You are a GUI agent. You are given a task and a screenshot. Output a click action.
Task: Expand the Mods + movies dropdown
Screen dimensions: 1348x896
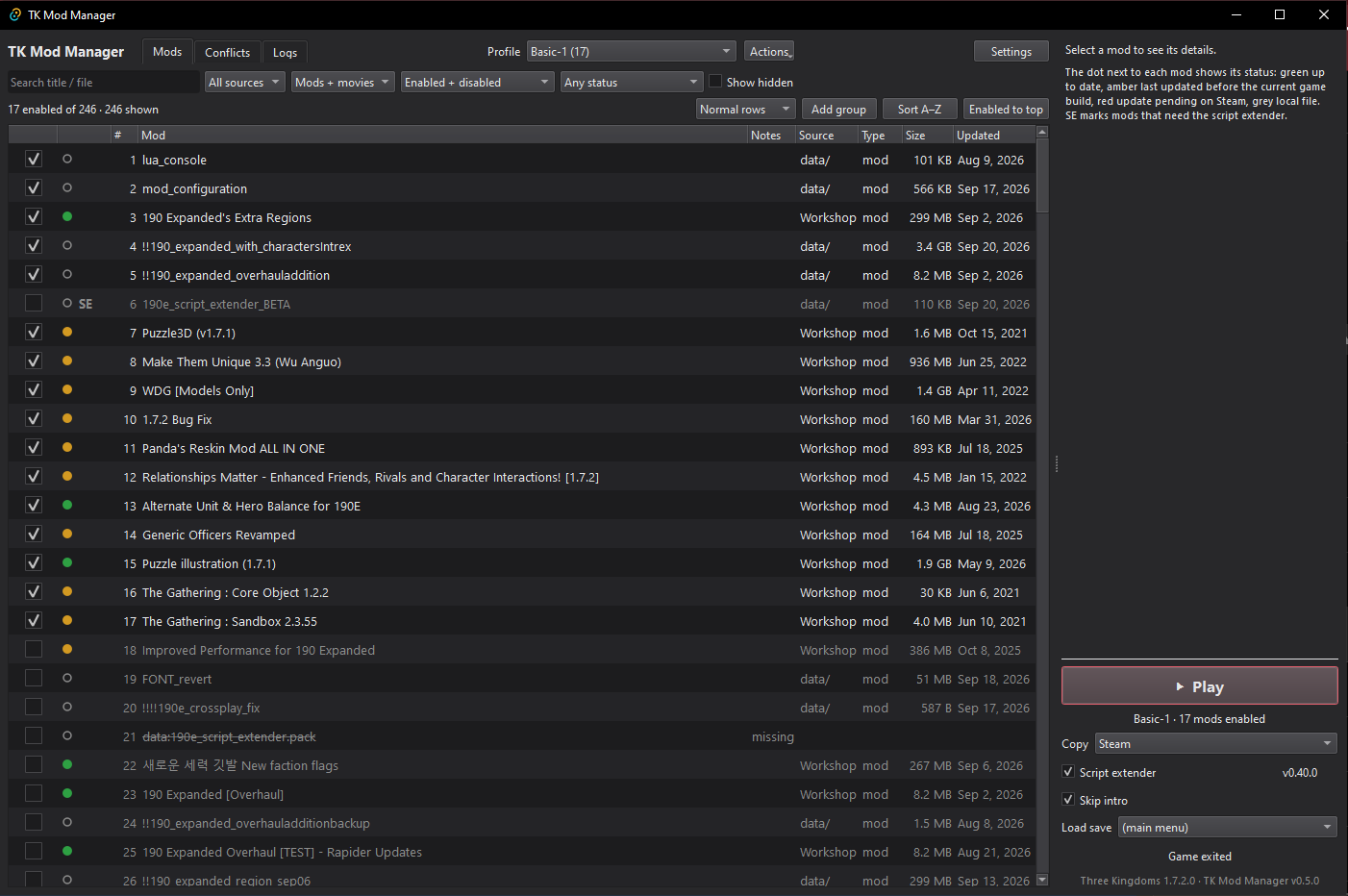[x=343, y=82]
